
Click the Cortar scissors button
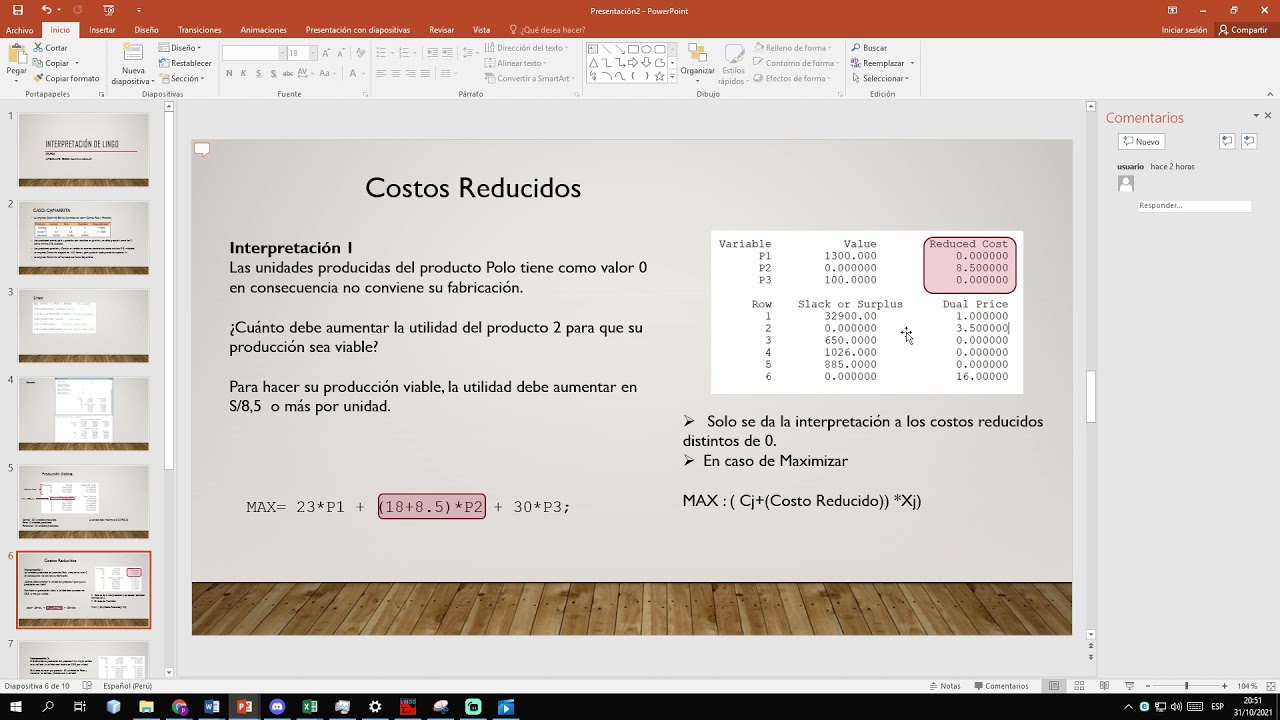point(51,48)
